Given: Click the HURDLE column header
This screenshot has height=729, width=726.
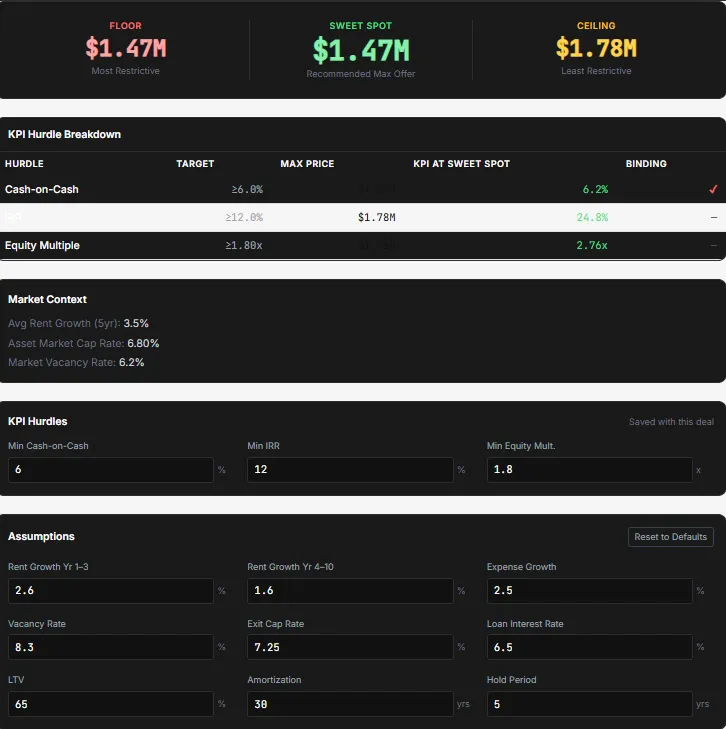Looking at the screenshot, I should pos(24,164).
